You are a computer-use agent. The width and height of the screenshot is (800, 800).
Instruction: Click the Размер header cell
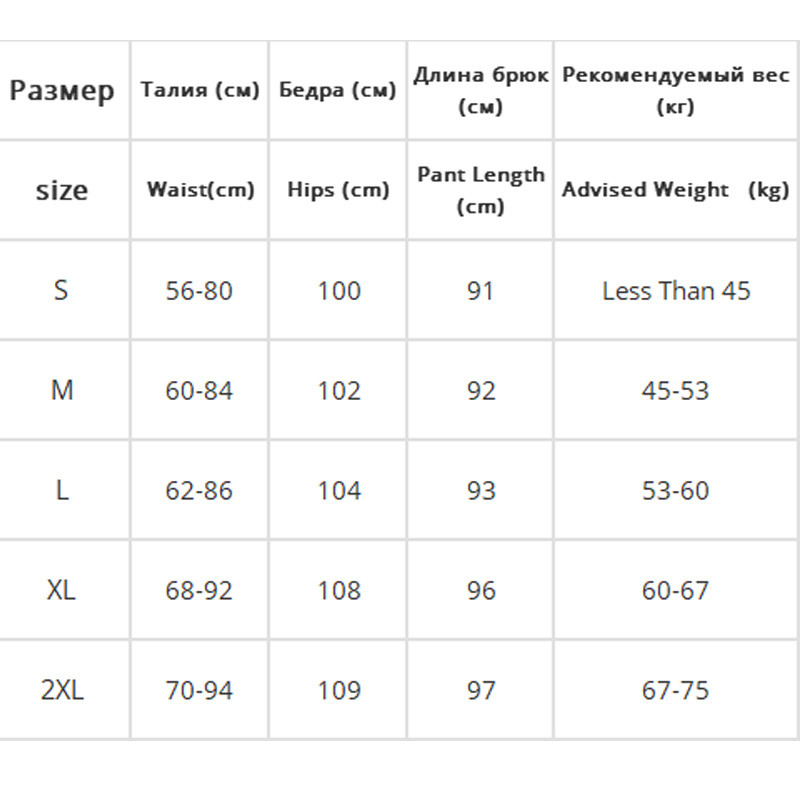tap(62, 91)
